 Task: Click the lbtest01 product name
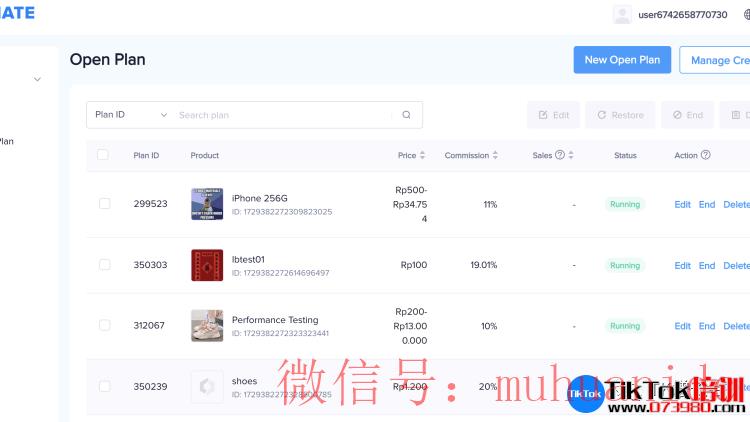(x=248, y=259)
